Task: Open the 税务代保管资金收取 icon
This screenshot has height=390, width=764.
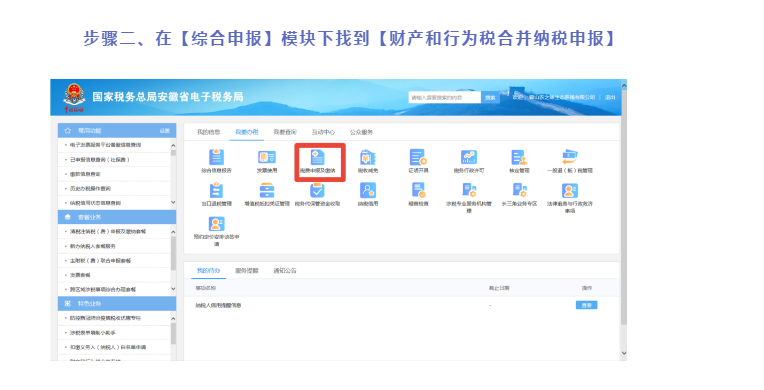Action: pyautogui.click(x=318, y=190)
